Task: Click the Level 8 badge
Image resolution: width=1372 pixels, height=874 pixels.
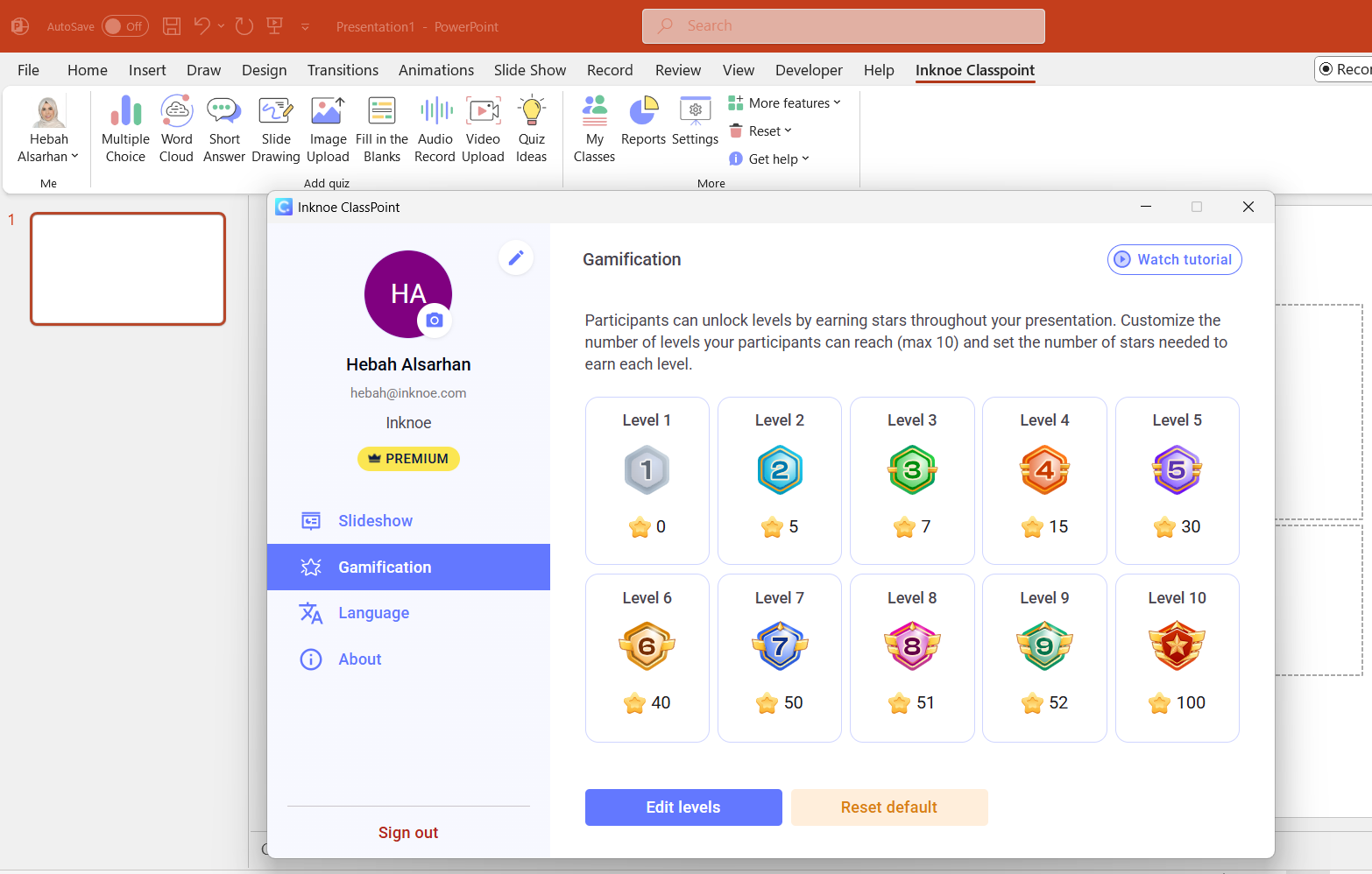Action: click(912, 646)
